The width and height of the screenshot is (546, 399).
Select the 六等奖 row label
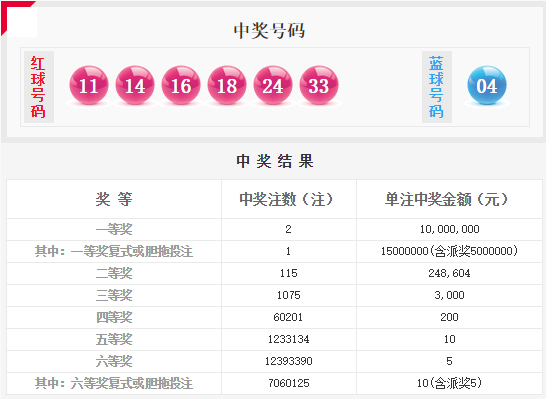pos(114,361)
